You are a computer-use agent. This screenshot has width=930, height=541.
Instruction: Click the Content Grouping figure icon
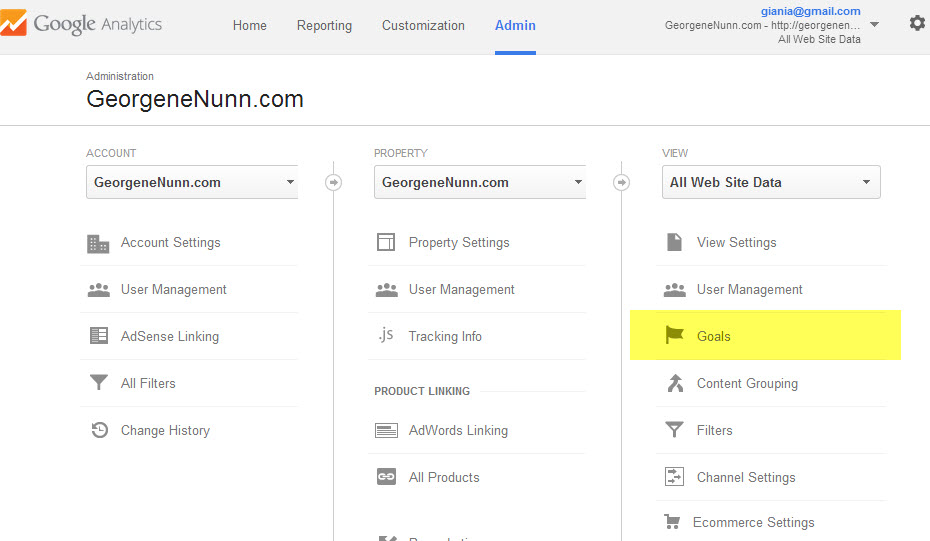(x=675, y=383)
